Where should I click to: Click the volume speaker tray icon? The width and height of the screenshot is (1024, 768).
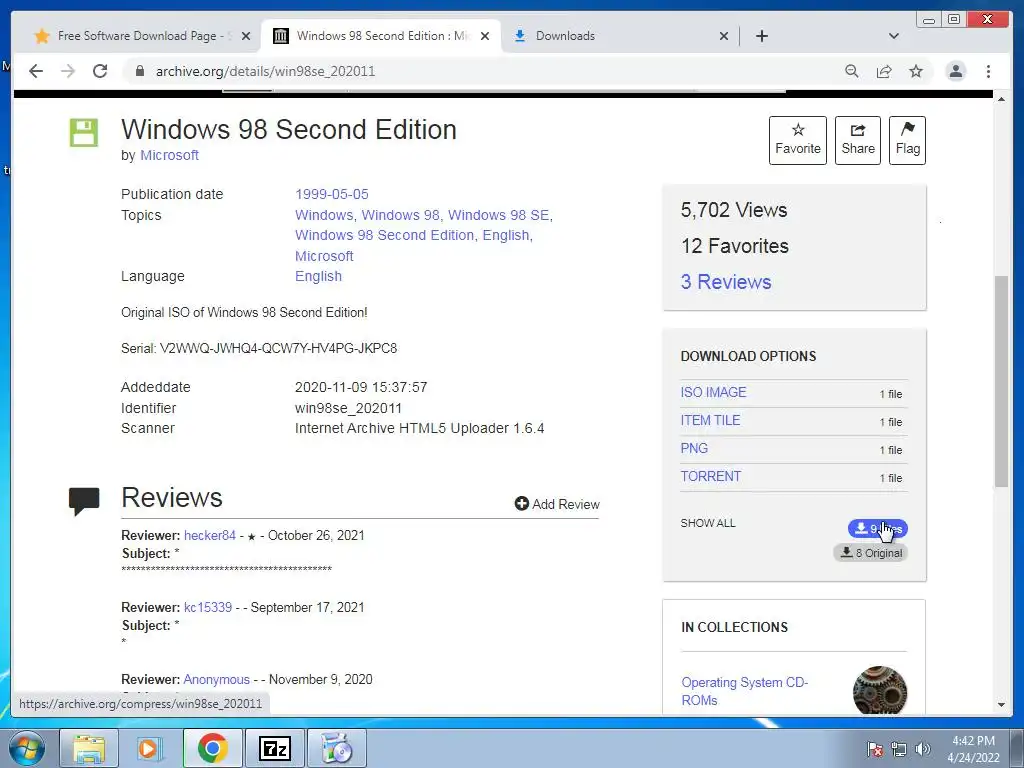click(x=923, y=749)
